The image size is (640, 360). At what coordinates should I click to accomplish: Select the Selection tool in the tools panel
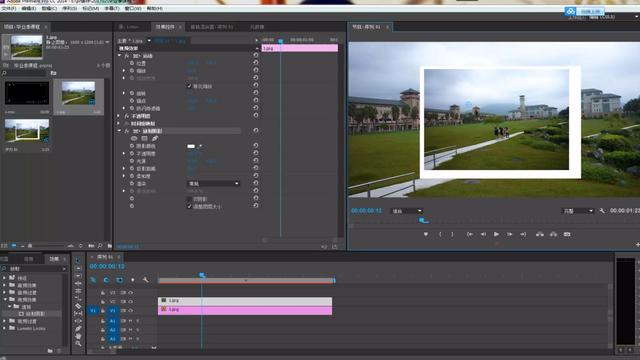click(x=78, y=260)
